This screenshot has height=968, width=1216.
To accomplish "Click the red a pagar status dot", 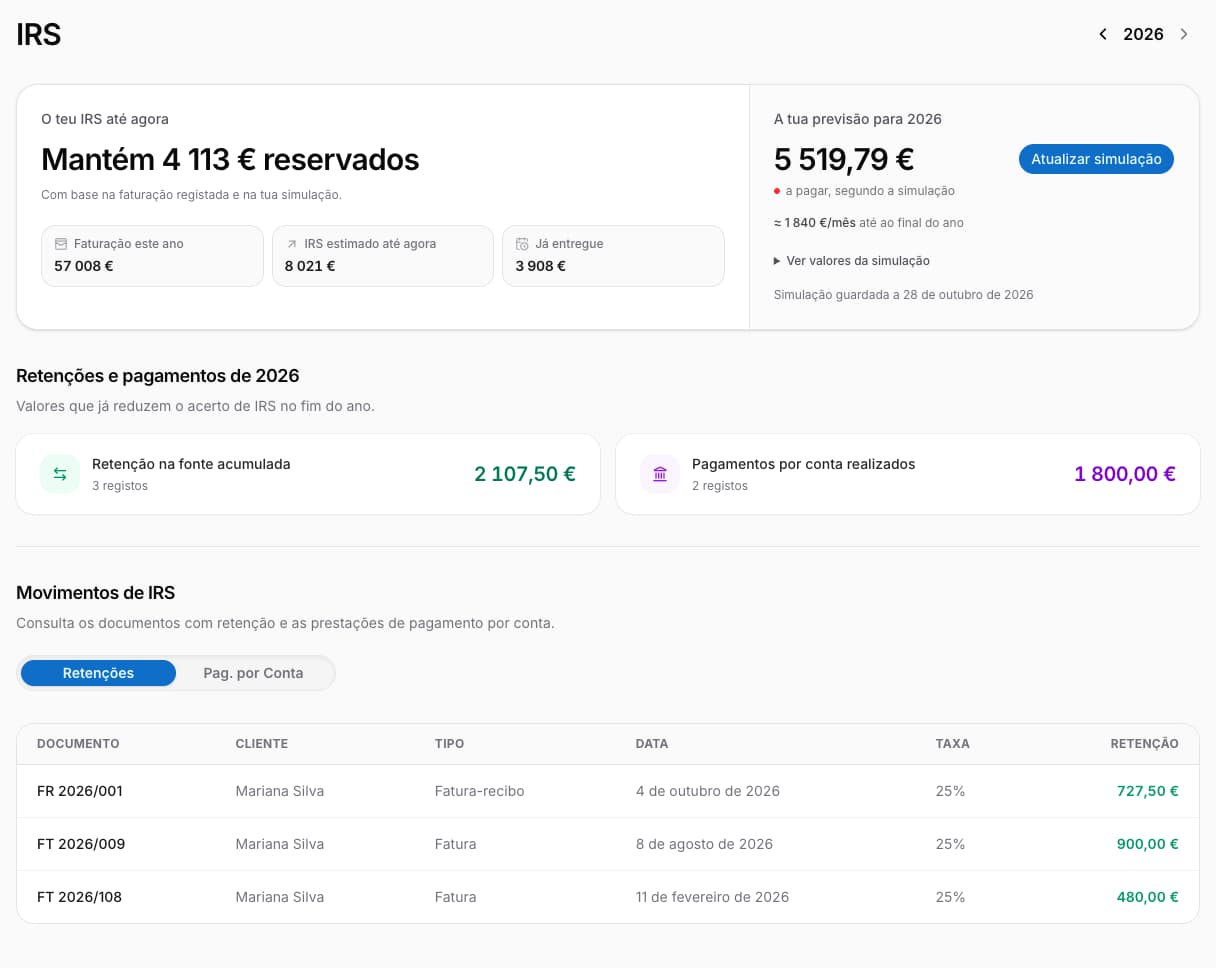I will (x=777, y=191).
